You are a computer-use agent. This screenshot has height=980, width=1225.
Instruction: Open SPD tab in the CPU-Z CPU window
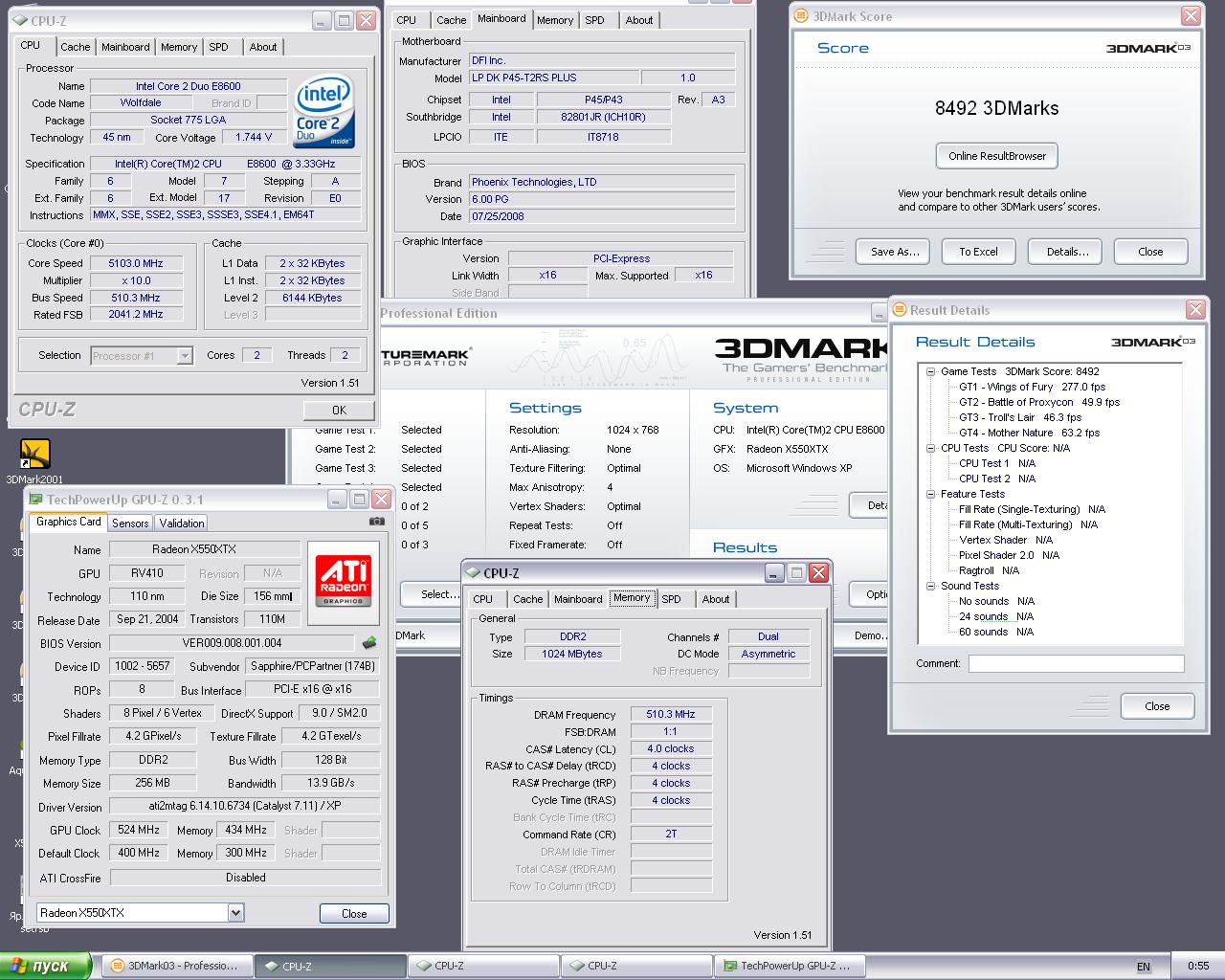click(x=219, y=47)
